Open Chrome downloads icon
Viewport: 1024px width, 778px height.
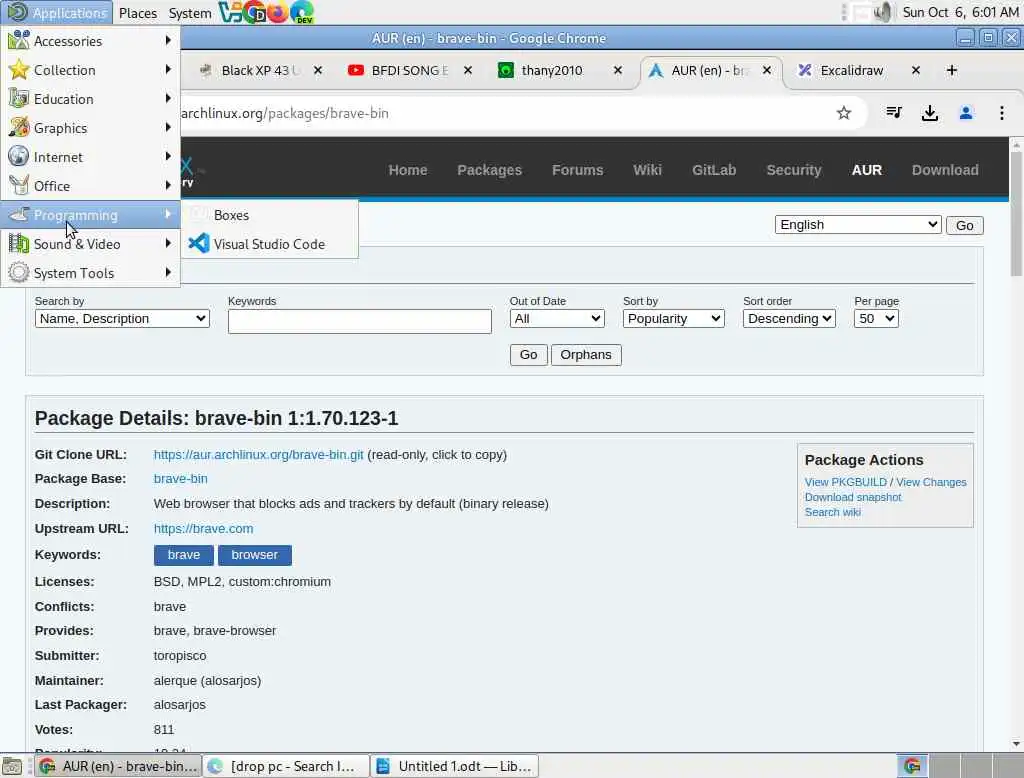930,113
